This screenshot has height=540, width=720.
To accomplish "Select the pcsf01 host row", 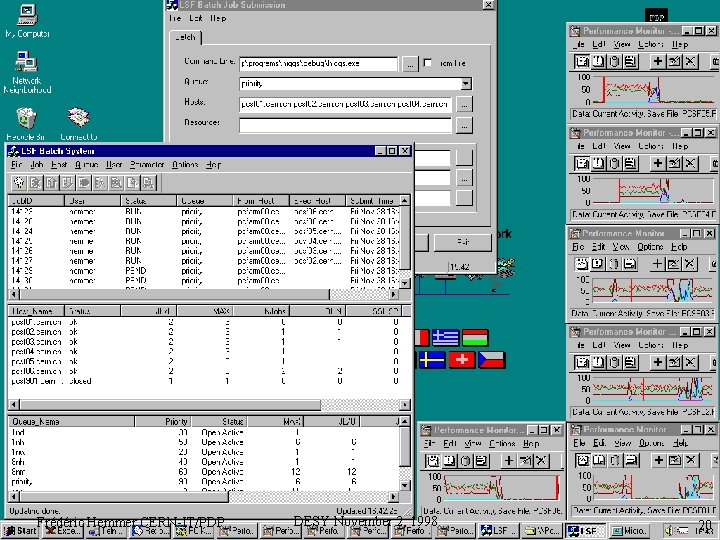I will 204,322.
